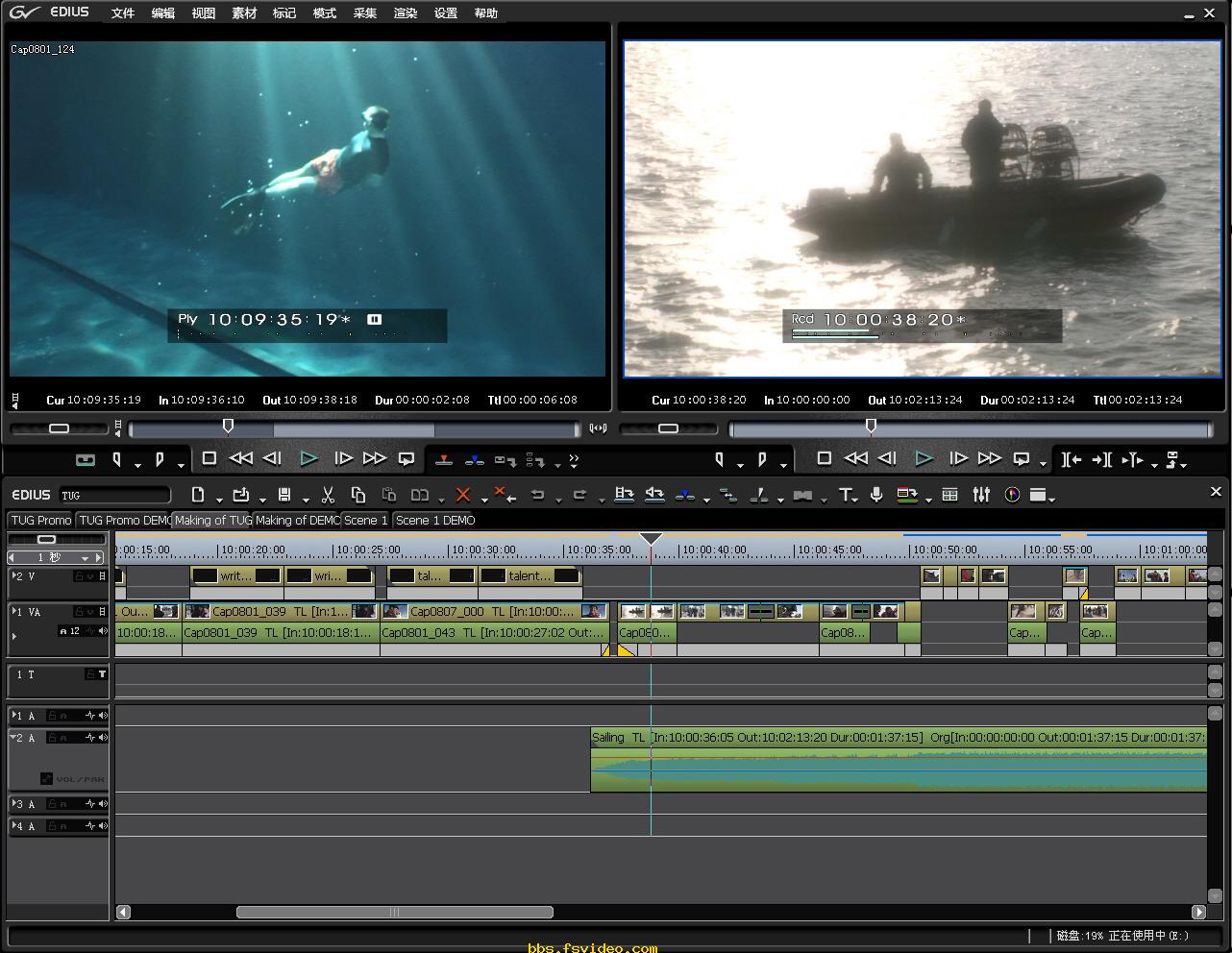1232x953 pixels.
Task: Toggle lock on 1 VA track
Action: [x=79, y=611]
